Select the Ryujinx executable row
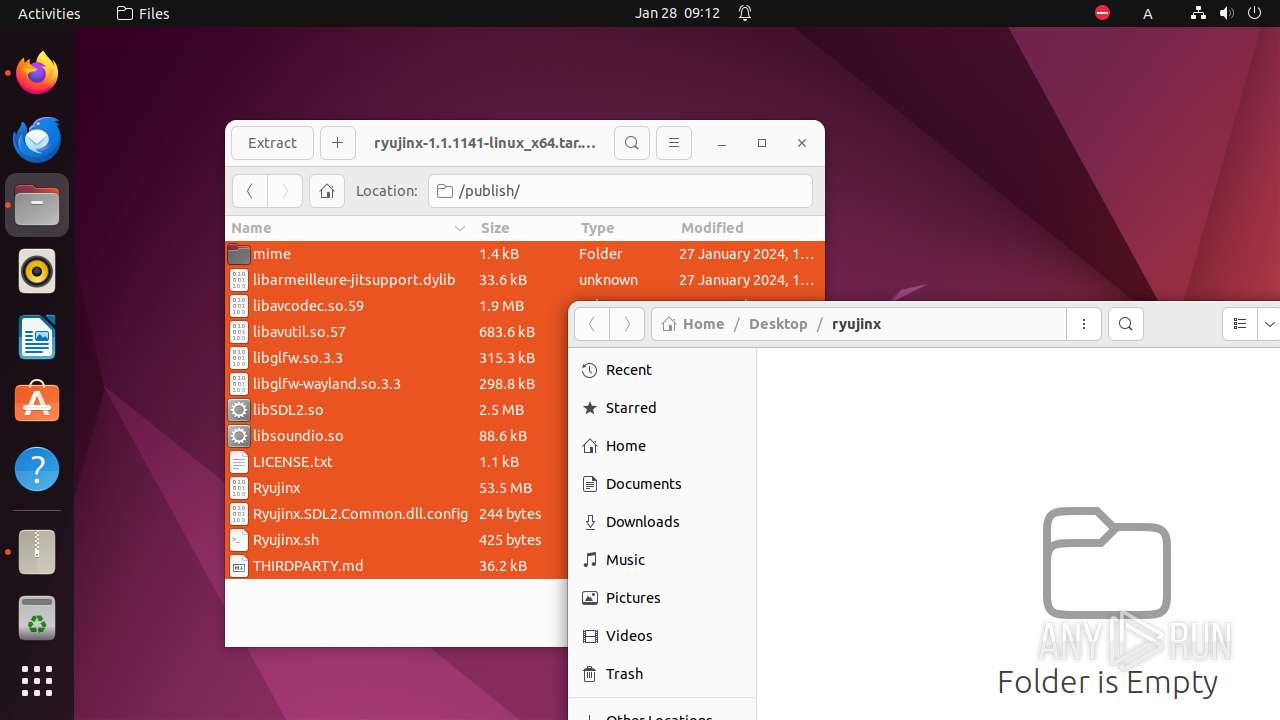The width and height of the screenshot is (1280, 720). tap(397, 488)
